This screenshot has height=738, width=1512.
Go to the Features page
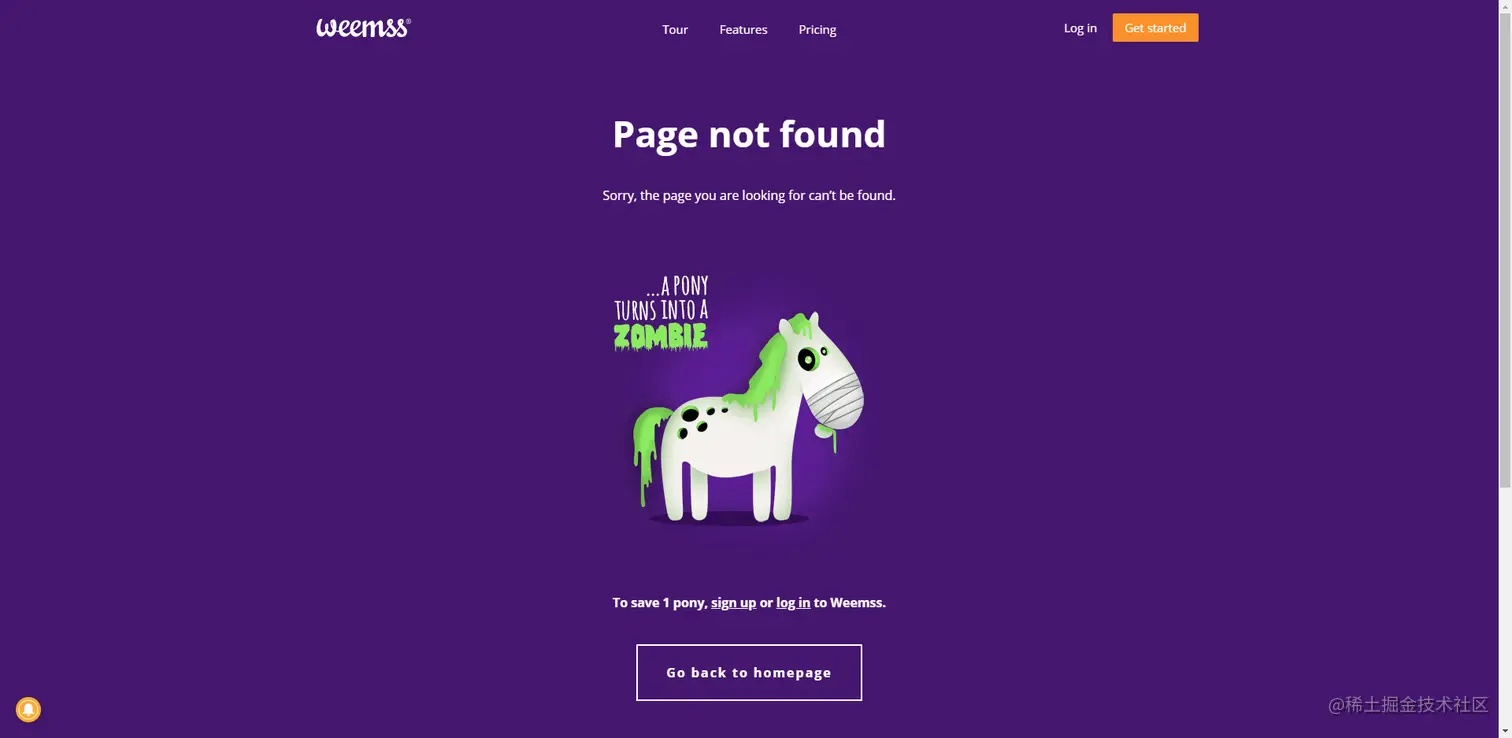(743, 30)
